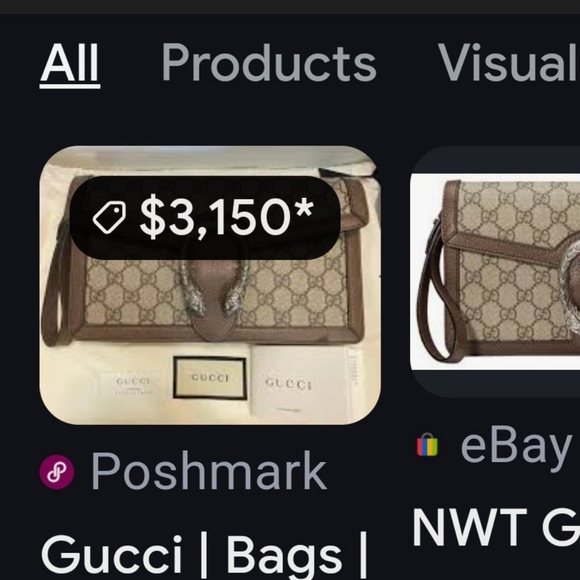Click the eBay shopping bag icon
The height and width of the screenshot is (580, 580).
[x=427, y=445]
